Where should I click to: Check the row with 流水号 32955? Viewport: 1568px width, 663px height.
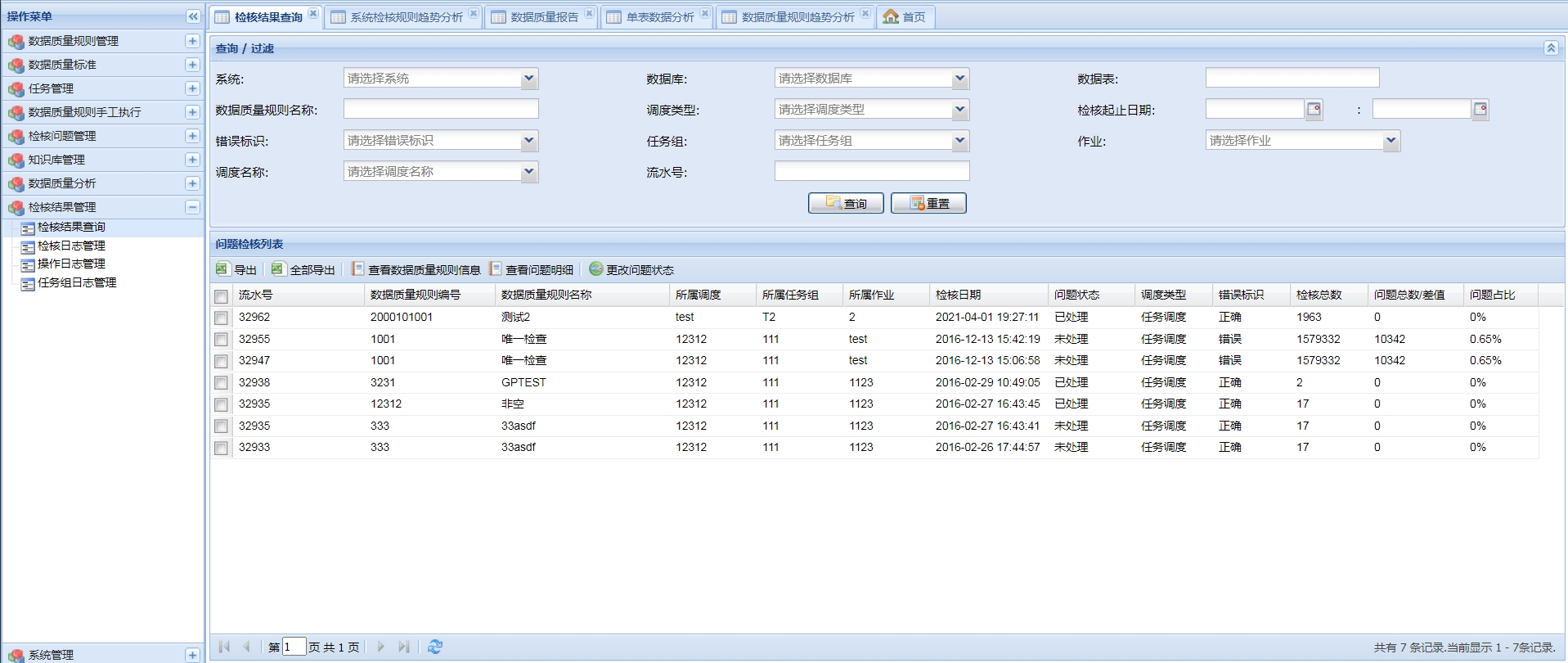pos(221,340)
